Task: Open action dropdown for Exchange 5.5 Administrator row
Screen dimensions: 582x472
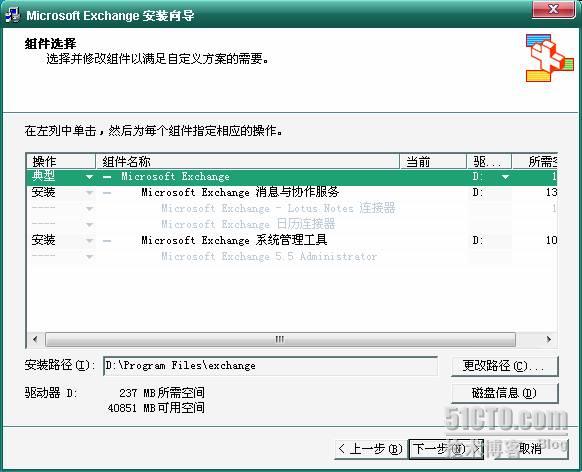Action: pos(89,257)
